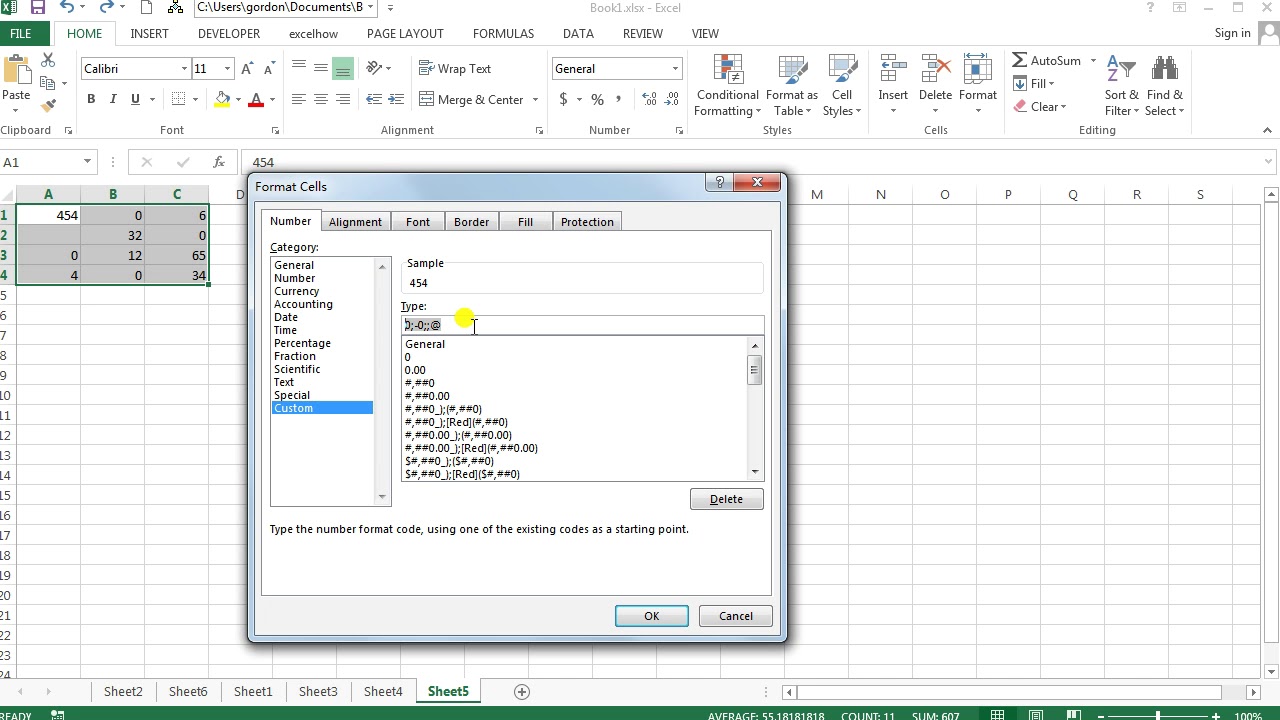
Task: Toggle Italic formatting
Action: click(x=113, y=99)
